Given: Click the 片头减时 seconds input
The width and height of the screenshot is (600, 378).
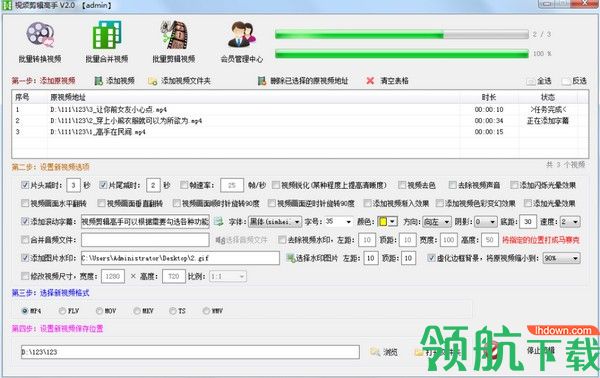Looking at the screenshot, I should (x=73, y=186).
